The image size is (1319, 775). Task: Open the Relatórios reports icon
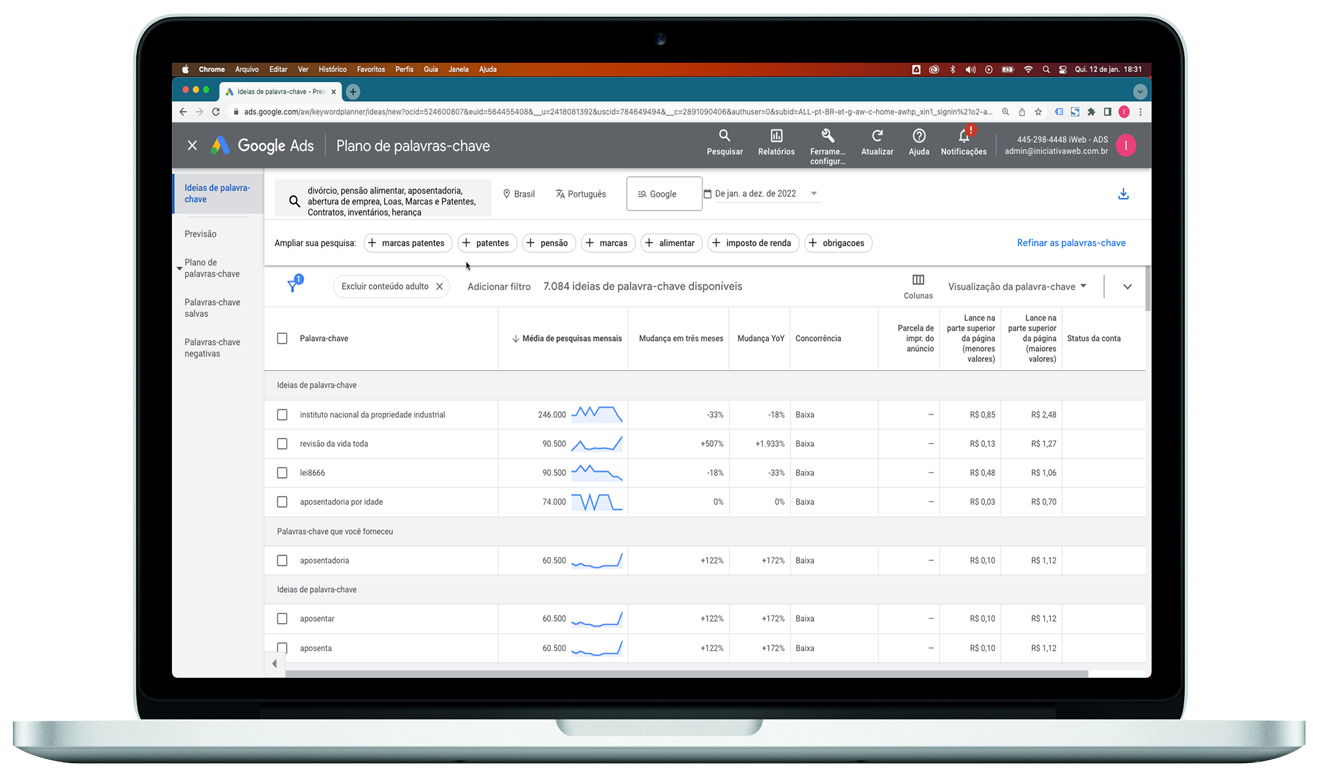tap(776, 137)
